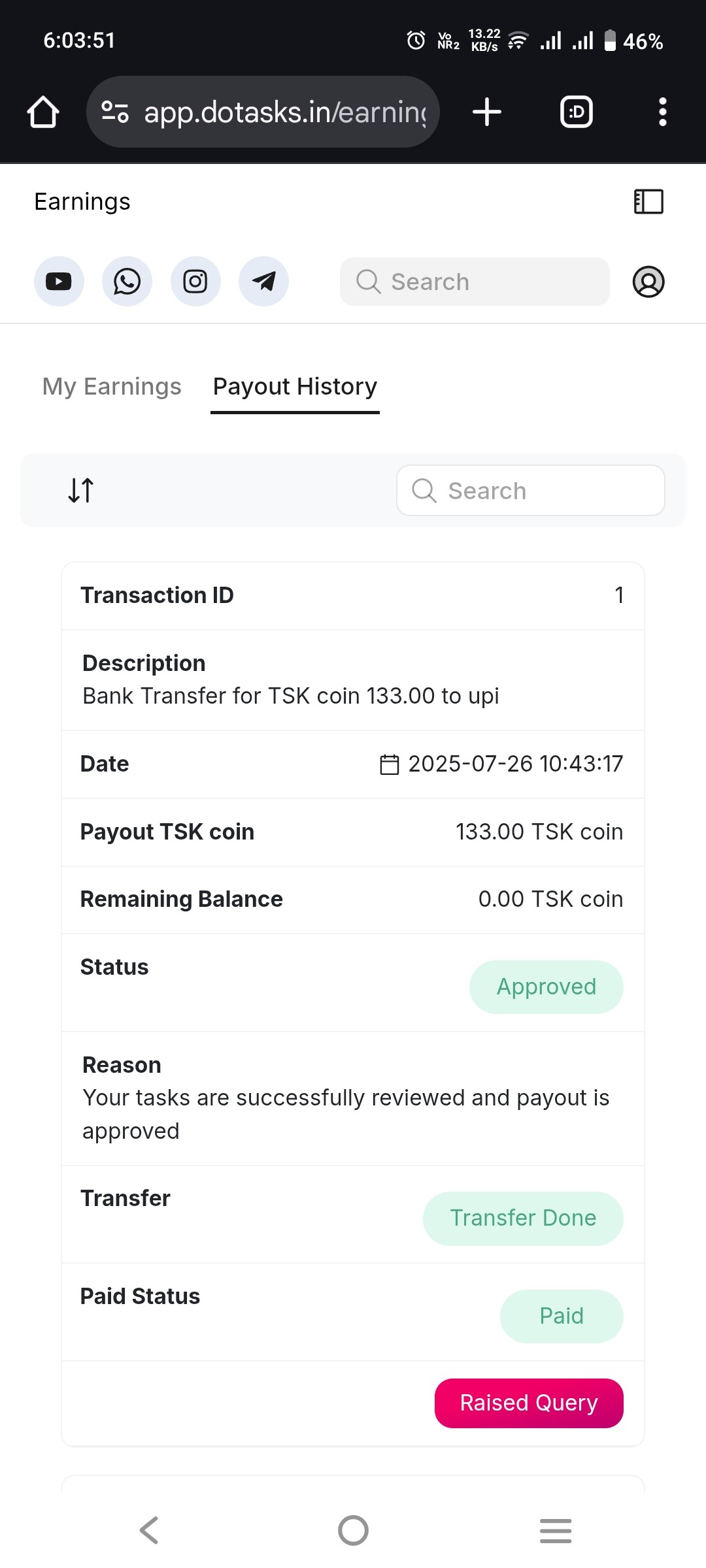Screen dimensions: 706x1568
Task: Tap the browser home icon
Action: (x=43, y=112)
